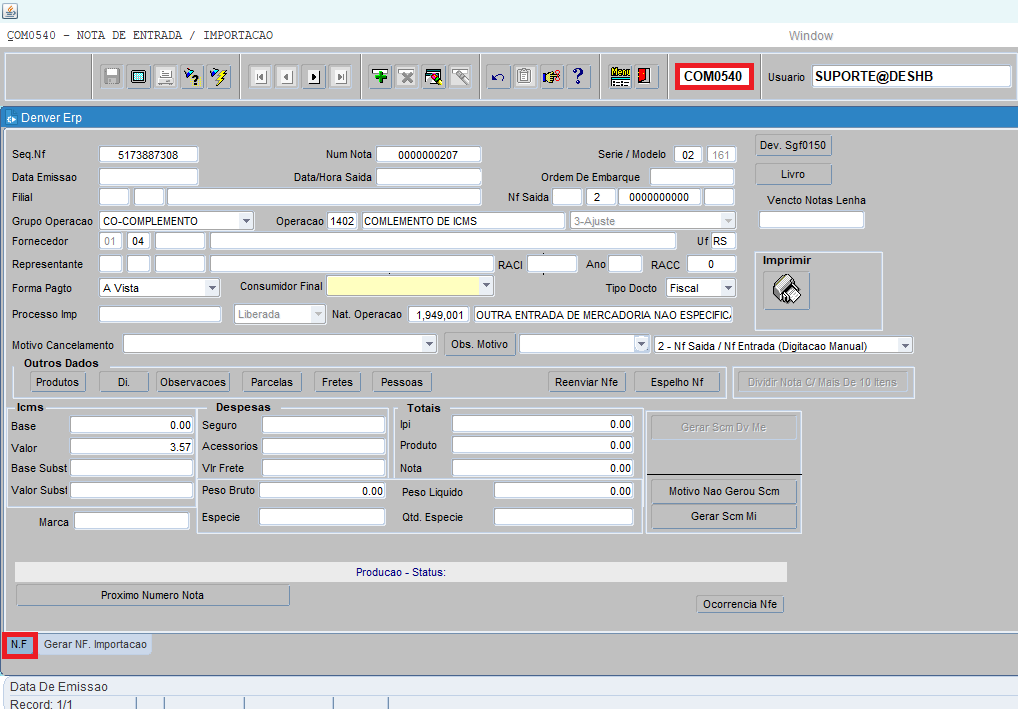The image size is (1018, 709).
Task: Open the Window menu
Action: click(811, 36)
